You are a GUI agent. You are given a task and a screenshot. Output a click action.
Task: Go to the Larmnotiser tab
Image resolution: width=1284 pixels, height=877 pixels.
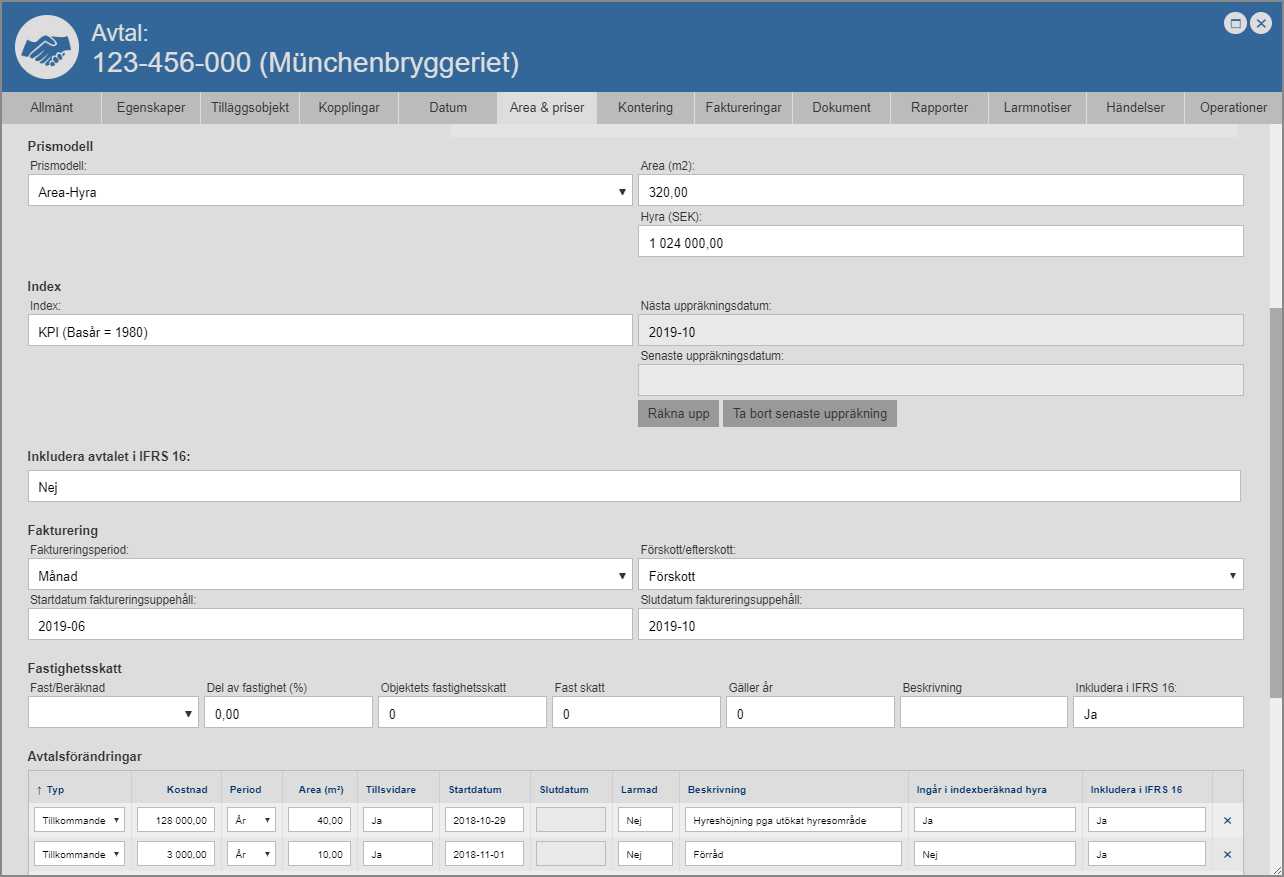[1037, 108]
